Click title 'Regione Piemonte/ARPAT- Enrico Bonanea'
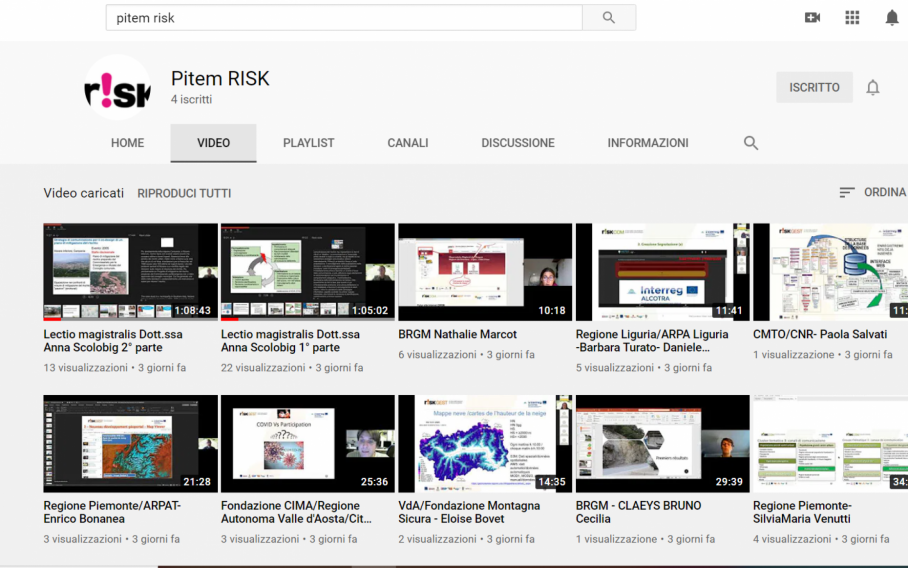 tap(112, 512)
